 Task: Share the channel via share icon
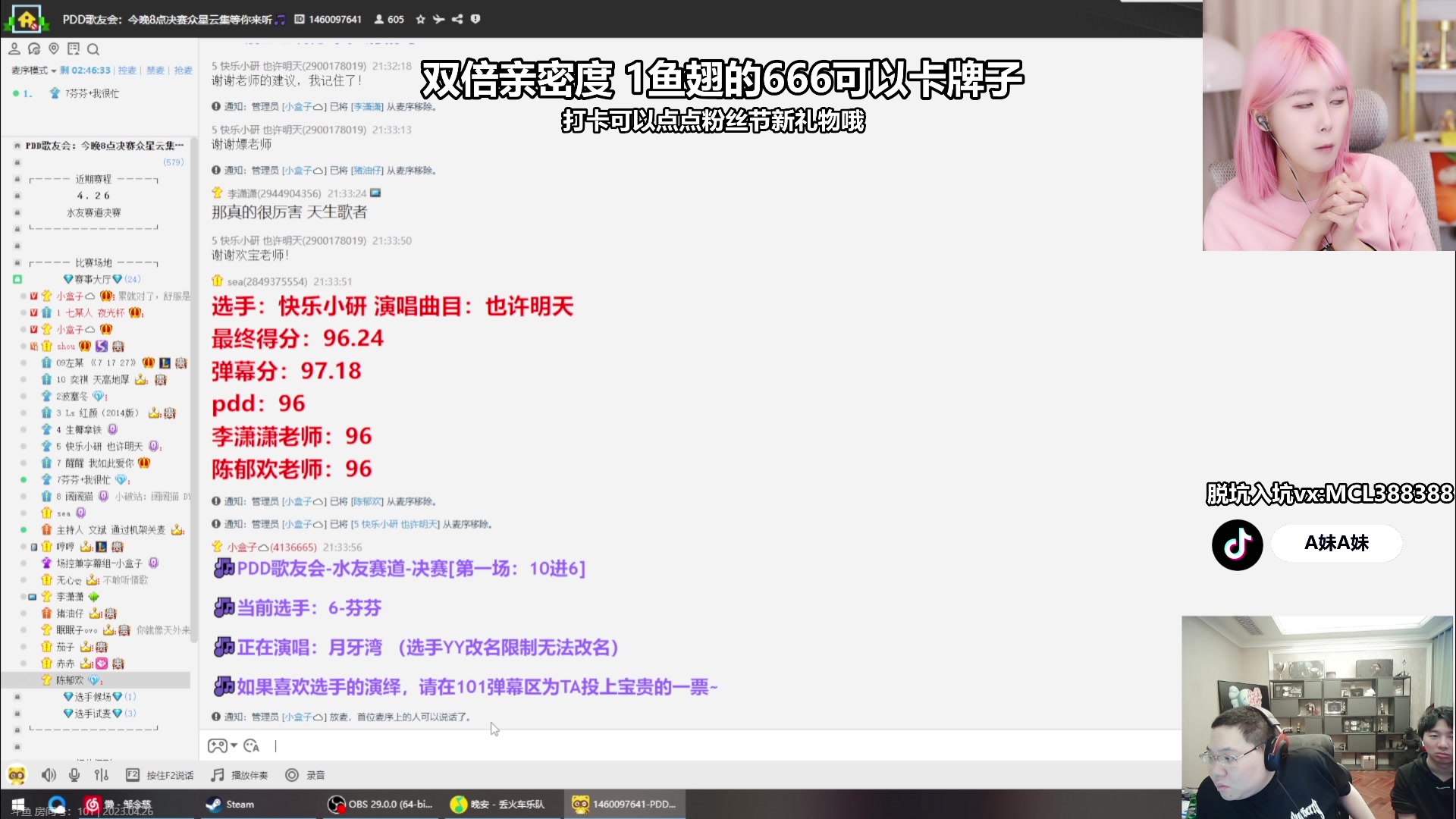(x=457, y=20)
